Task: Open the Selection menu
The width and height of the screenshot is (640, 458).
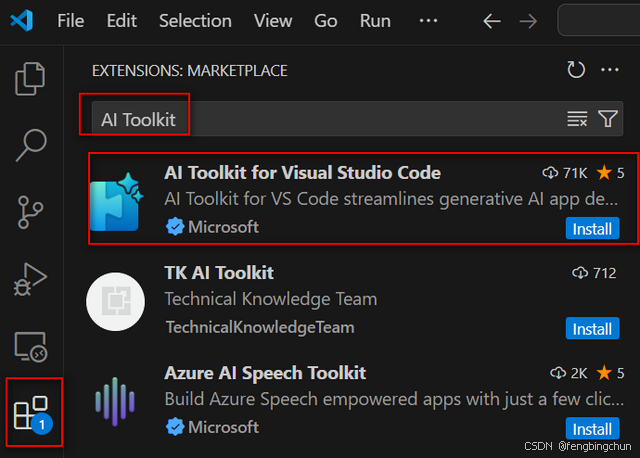Action: 195,21
